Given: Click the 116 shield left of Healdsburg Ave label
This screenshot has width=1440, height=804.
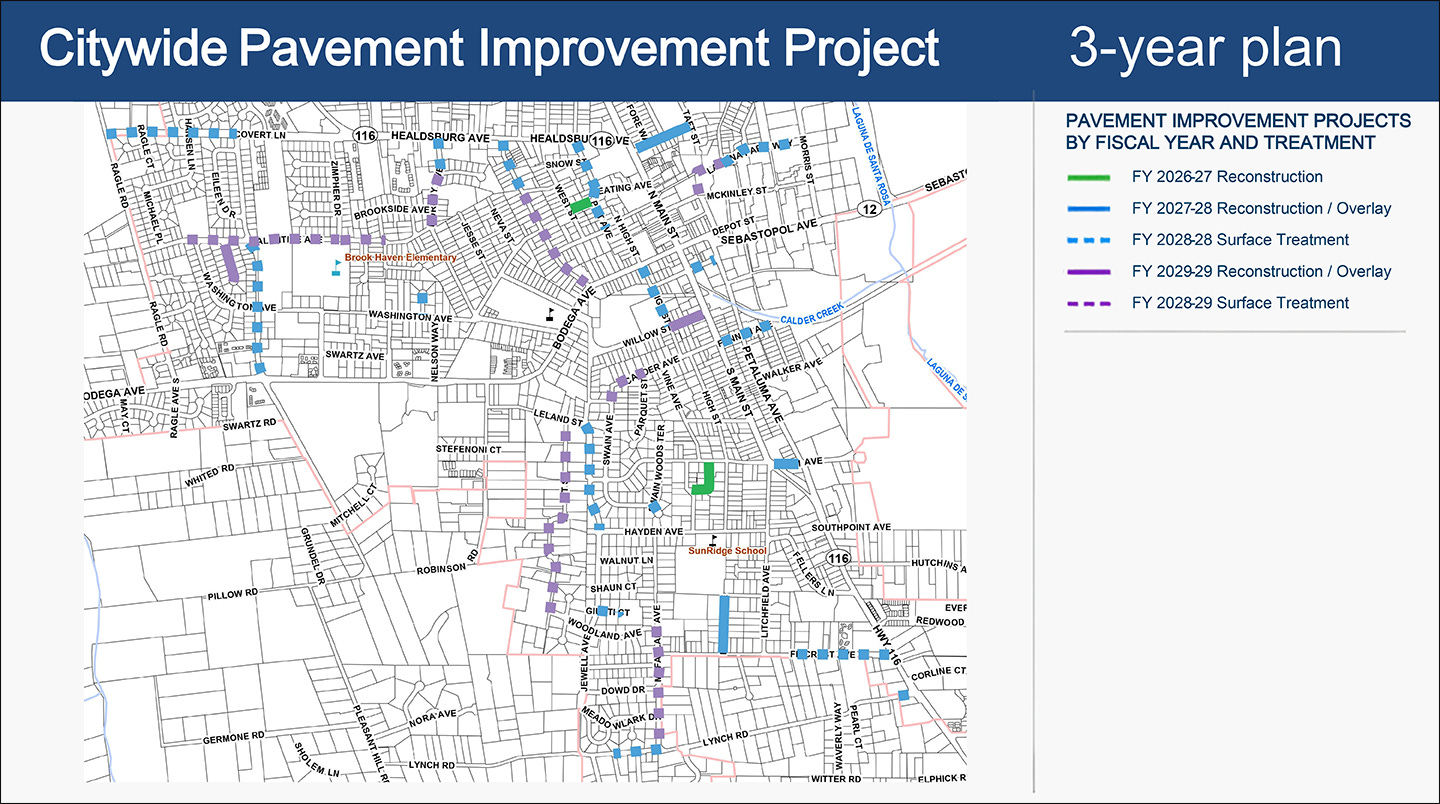Looking at the screenshot, I should [365, 135].
